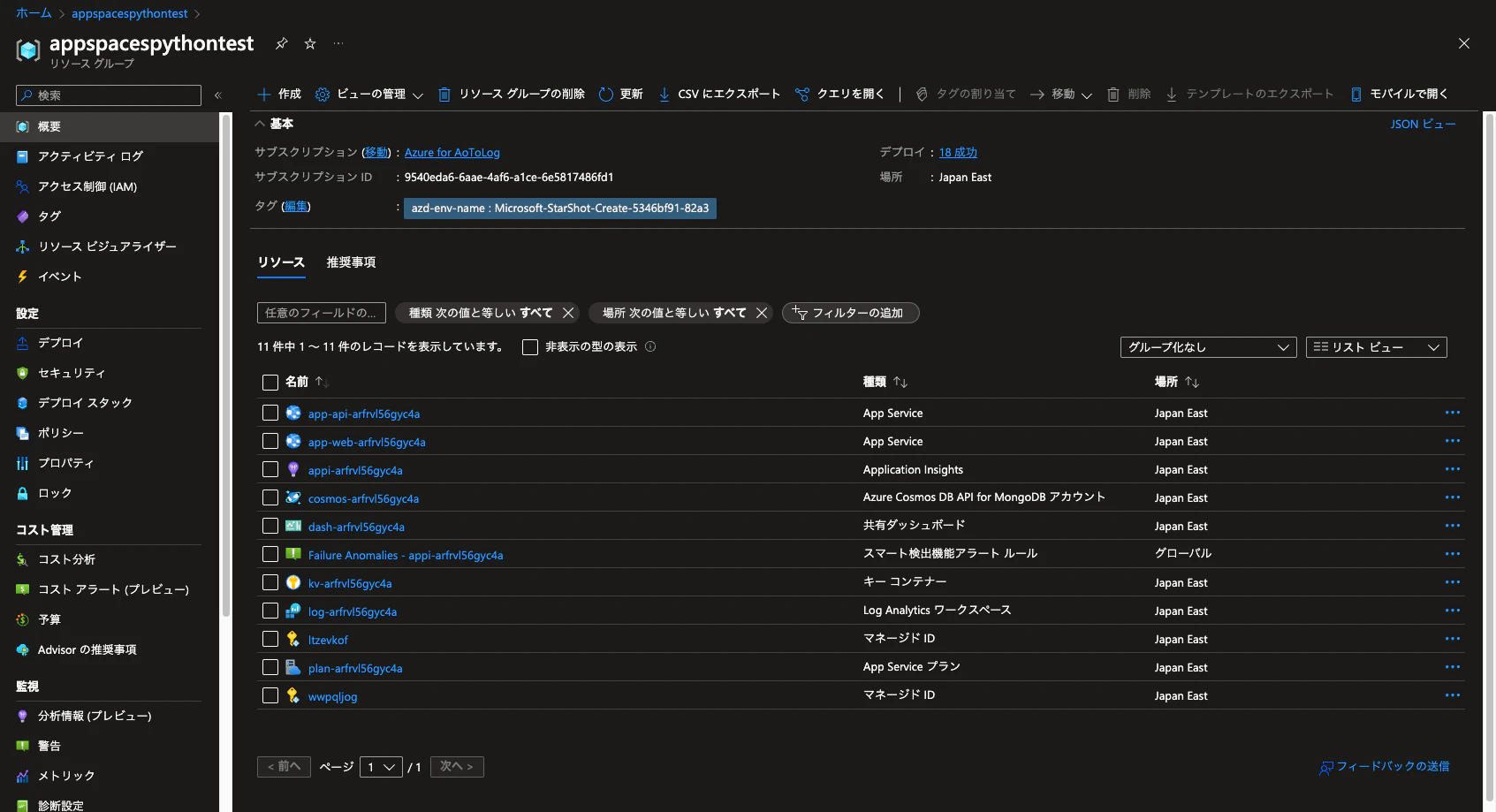The image size is (1496, 812).
Task: Click the App Service plan icon for plan-arfrvl56gyc4a
Action: pos(293,667)
